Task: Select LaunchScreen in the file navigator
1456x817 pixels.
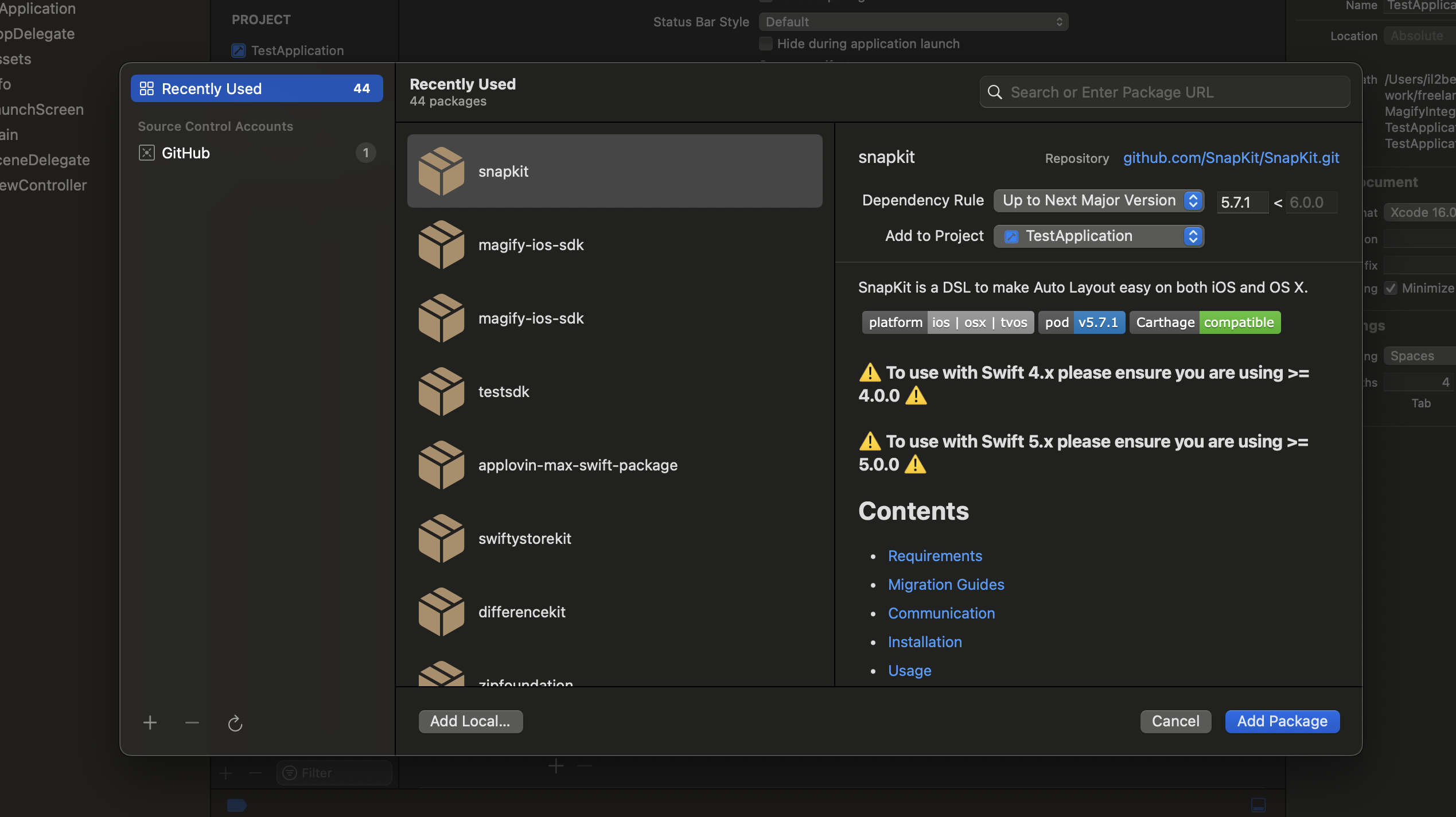Action: point(42,110)
